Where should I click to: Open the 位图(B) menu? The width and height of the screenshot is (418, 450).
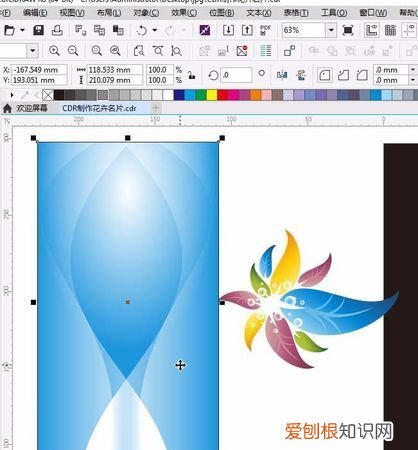pos(222,13)
